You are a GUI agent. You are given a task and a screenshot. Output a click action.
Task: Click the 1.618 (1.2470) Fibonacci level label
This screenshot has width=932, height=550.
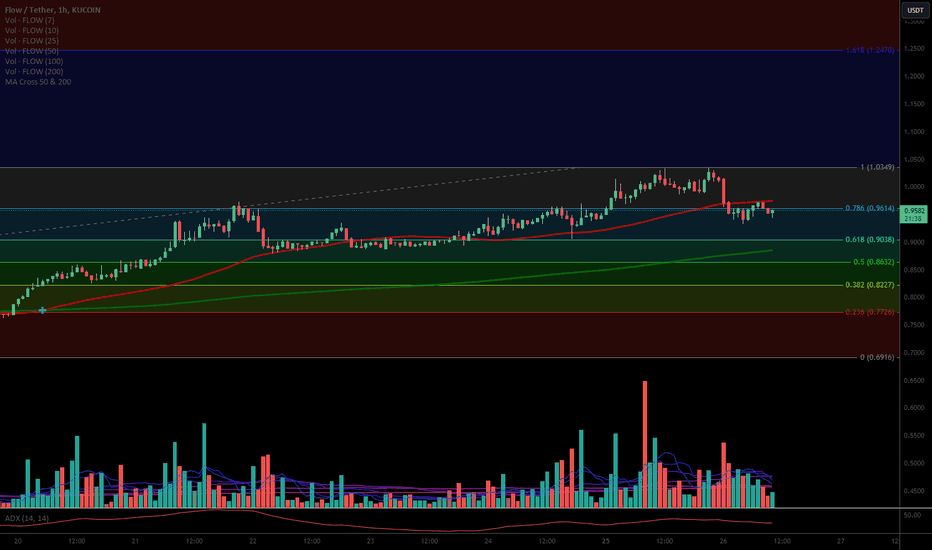(x=870, y=51)
